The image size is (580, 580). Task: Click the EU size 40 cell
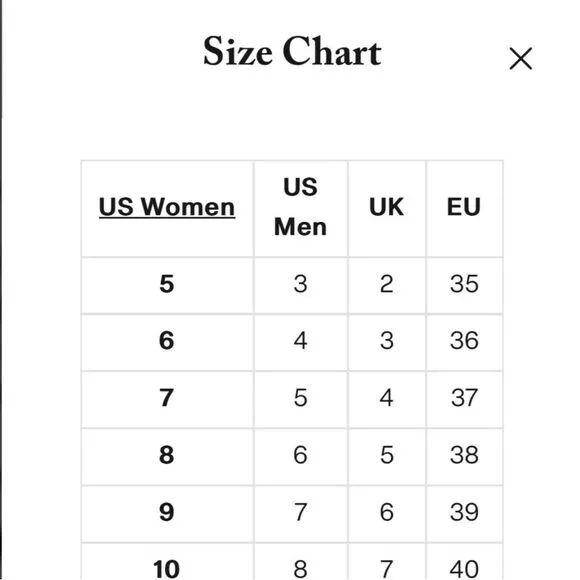click(x=464, y=562)
